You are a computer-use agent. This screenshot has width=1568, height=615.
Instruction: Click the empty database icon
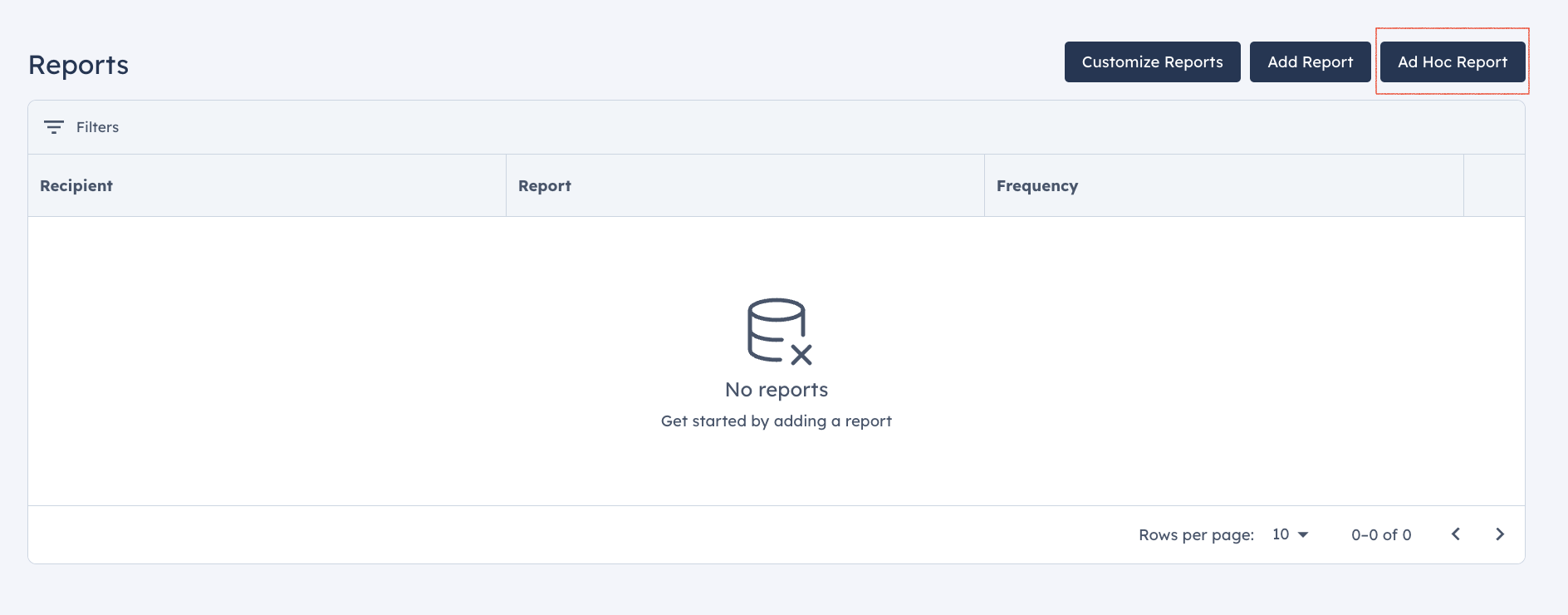pos(778,331)
